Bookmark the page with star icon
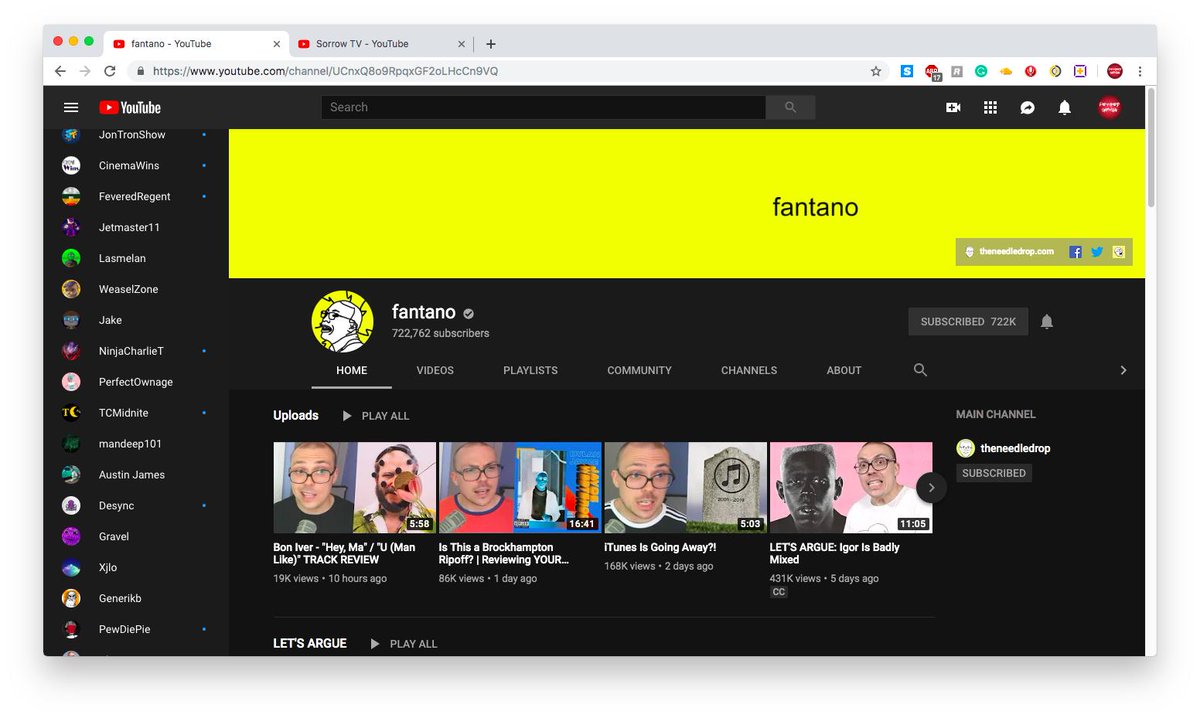1200x718 pixels. tap(876, 71)
